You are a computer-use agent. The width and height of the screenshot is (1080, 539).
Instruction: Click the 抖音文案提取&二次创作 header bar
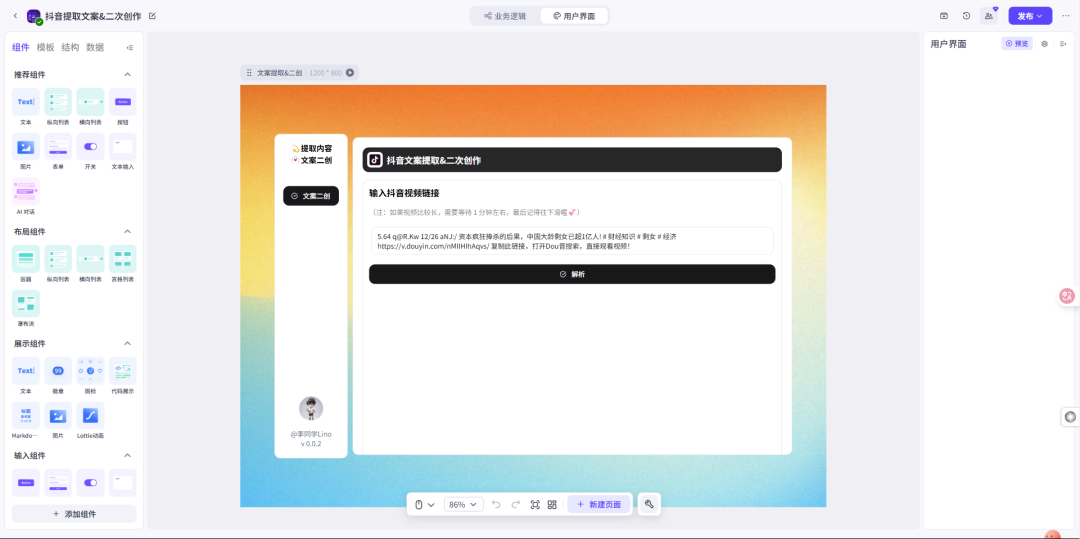tap(572, 160)
